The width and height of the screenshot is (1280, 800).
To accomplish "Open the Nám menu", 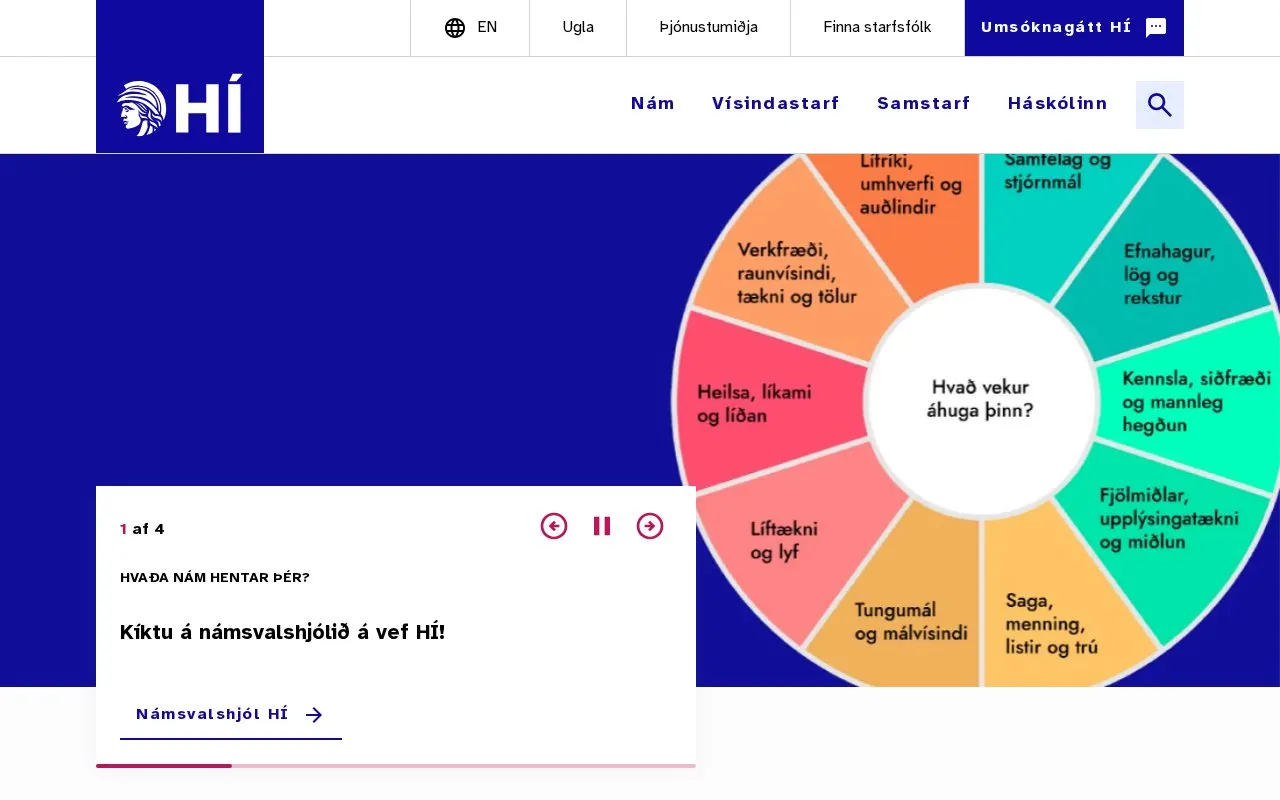I will (x=653, y=104).
